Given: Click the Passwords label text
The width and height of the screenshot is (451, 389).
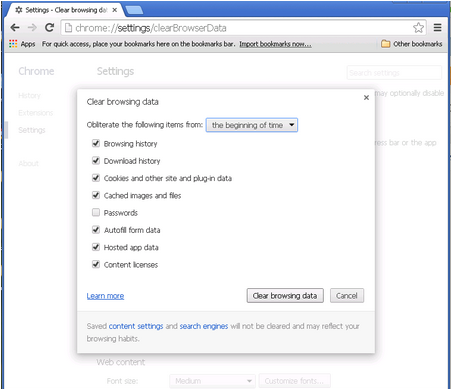Looking at the screenshot, I should click(x=121, y=213).
